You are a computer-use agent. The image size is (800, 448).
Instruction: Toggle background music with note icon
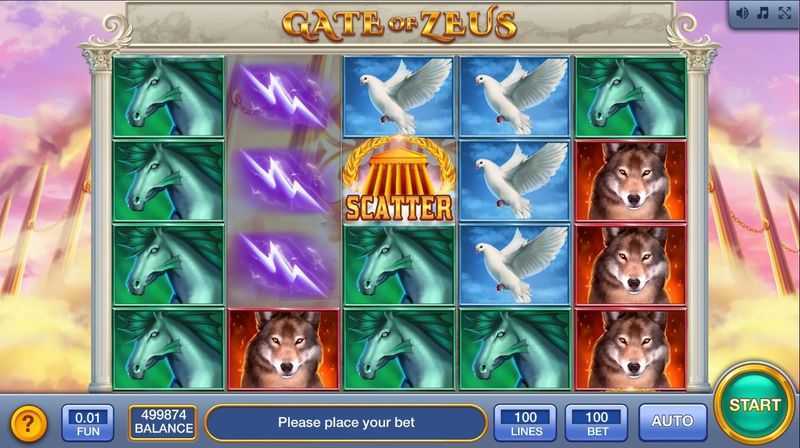tap(763, 14)
